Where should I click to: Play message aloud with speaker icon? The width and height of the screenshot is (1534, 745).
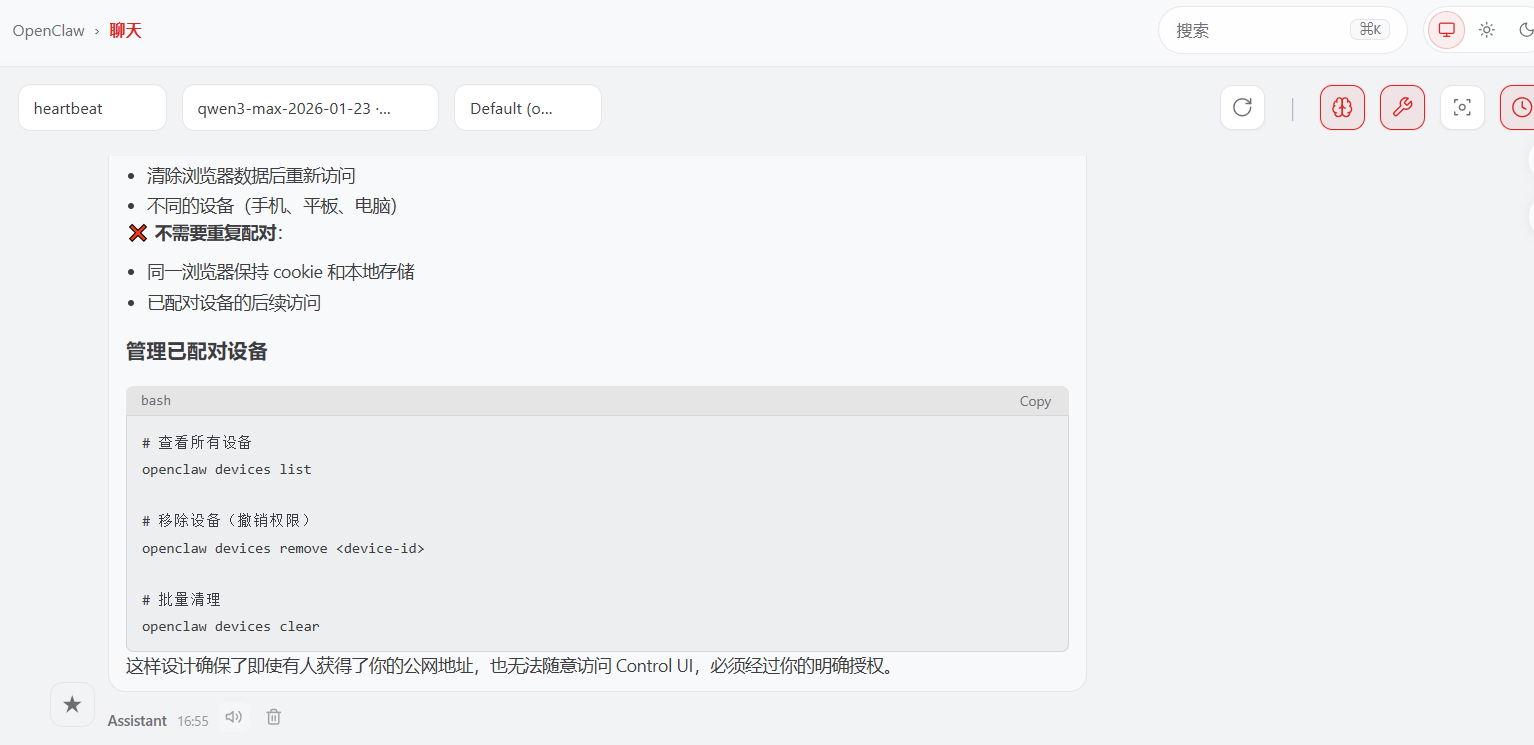click(234, 717)
